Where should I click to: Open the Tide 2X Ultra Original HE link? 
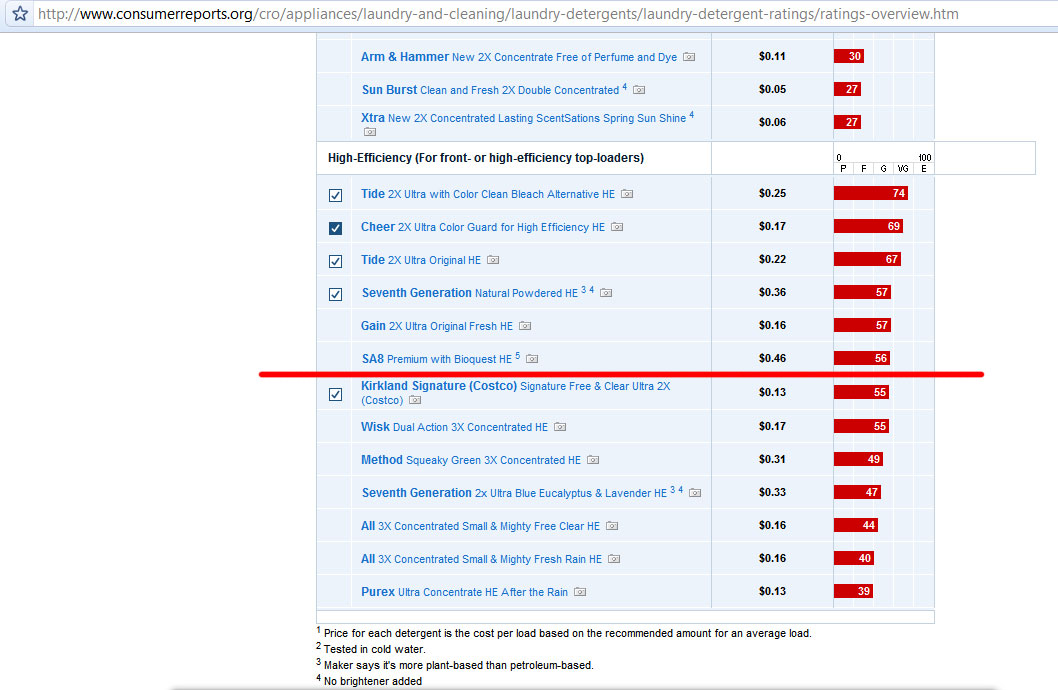point(421,260)
